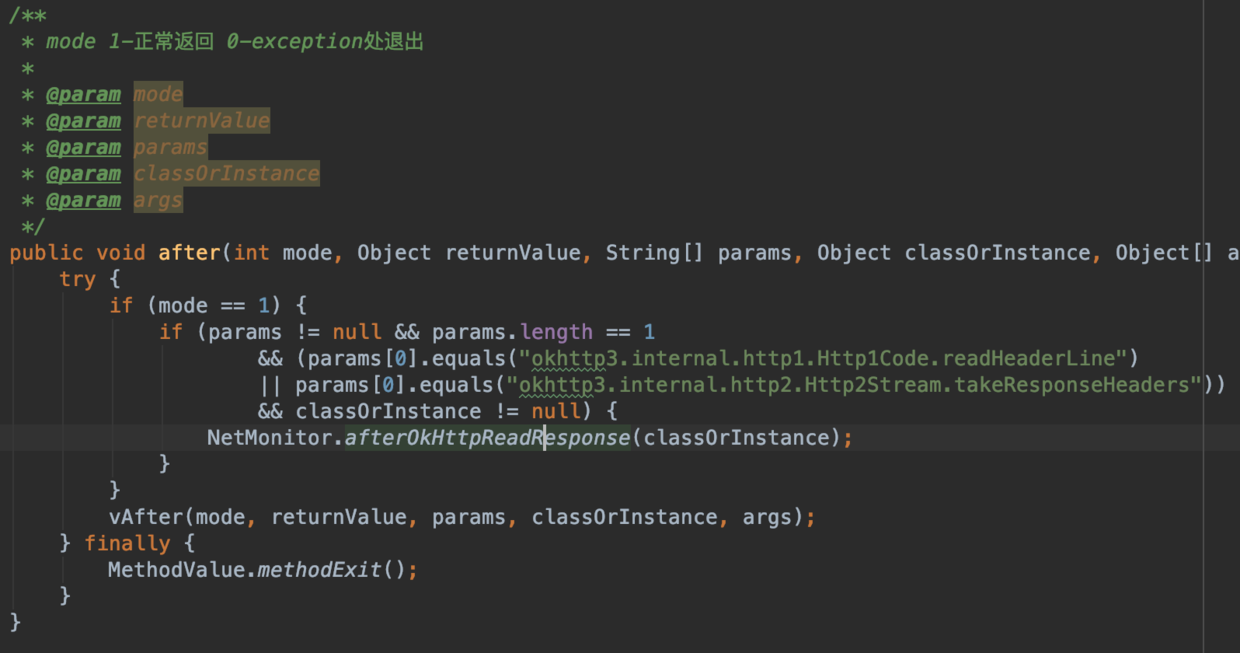This screenshot has height=653, width=1240.
Task: Click the "try" keyword
Action: tap(77, 279)
